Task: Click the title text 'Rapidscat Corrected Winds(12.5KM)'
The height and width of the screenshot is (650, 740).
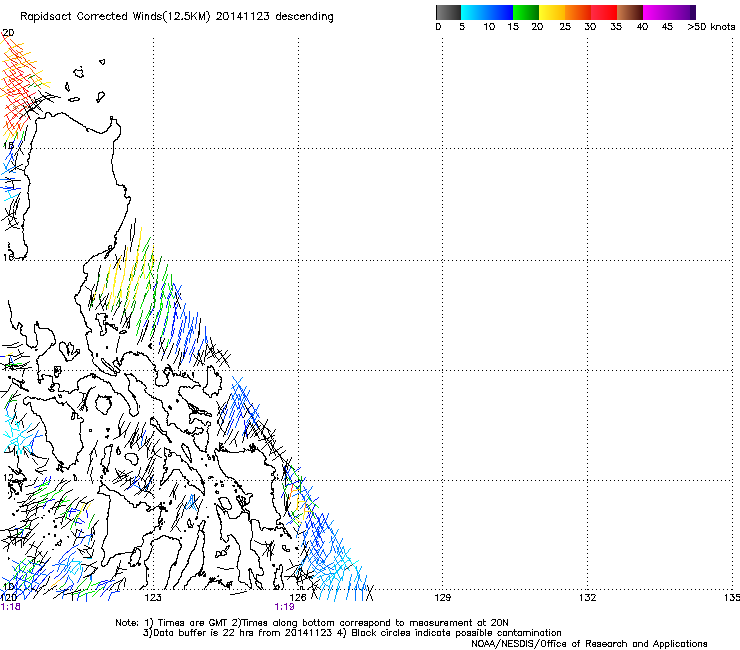Action: [x=115, y=17]
